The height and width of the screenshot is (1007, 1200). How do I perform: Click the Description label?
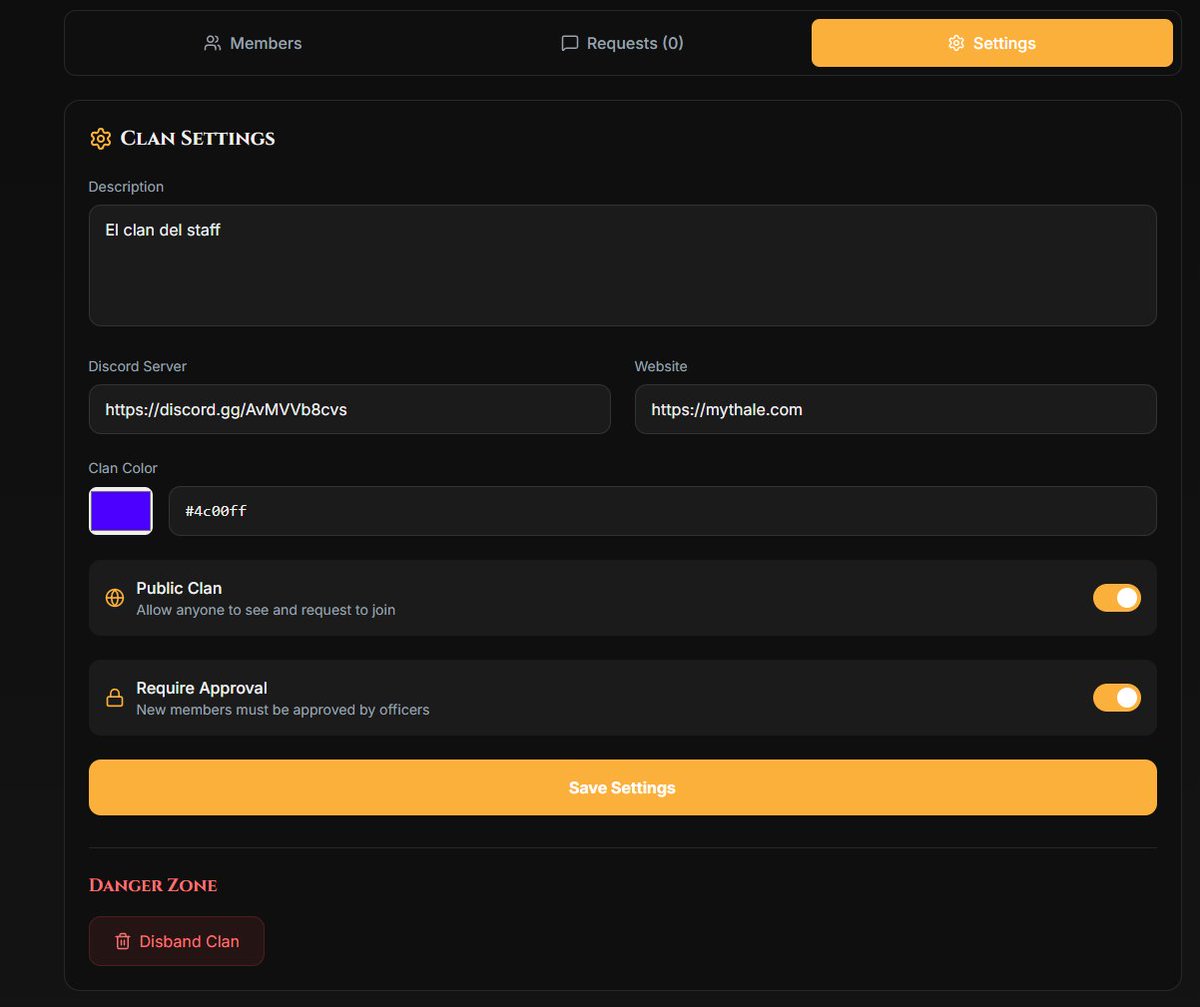tap(126, 187)
